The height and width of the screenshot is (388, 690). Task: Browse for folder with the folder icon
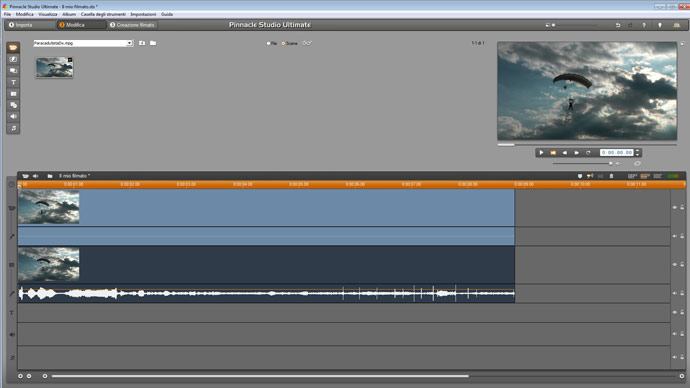coord(153,43)
